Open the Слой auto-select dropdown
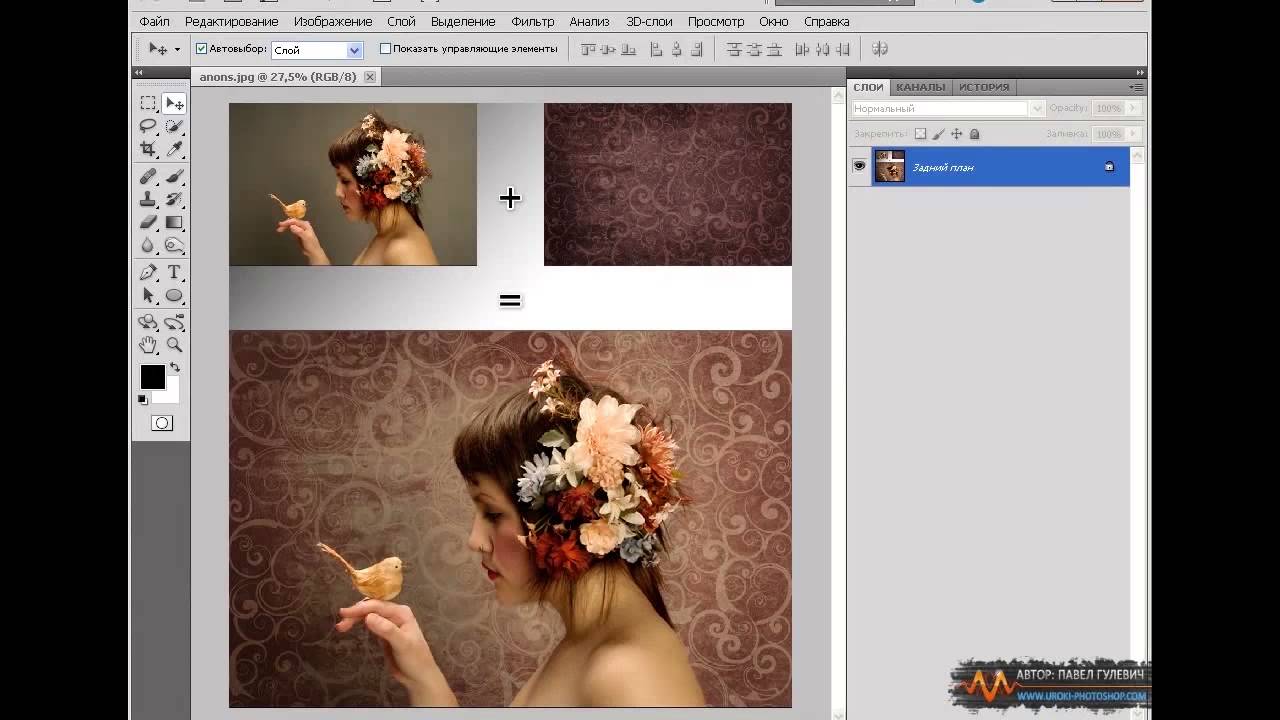 tap(354, 50)
